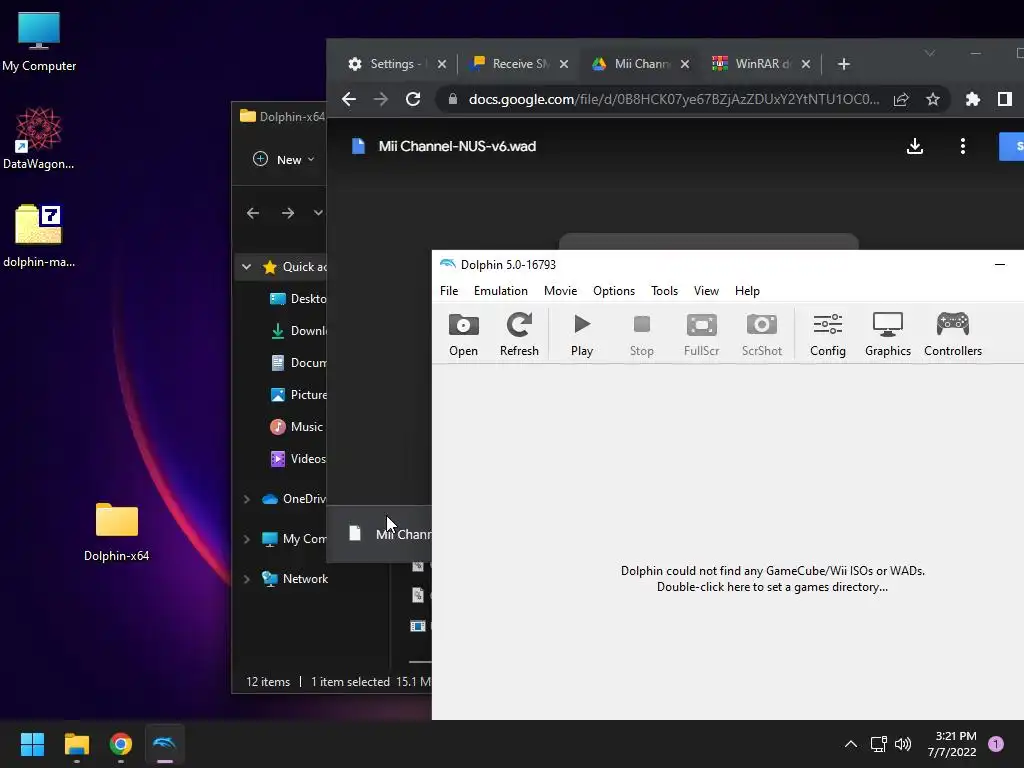Open the File menu in Dolphin
Image resolution: width=1024 pixels, height=768 pixels.
point(449,291)
